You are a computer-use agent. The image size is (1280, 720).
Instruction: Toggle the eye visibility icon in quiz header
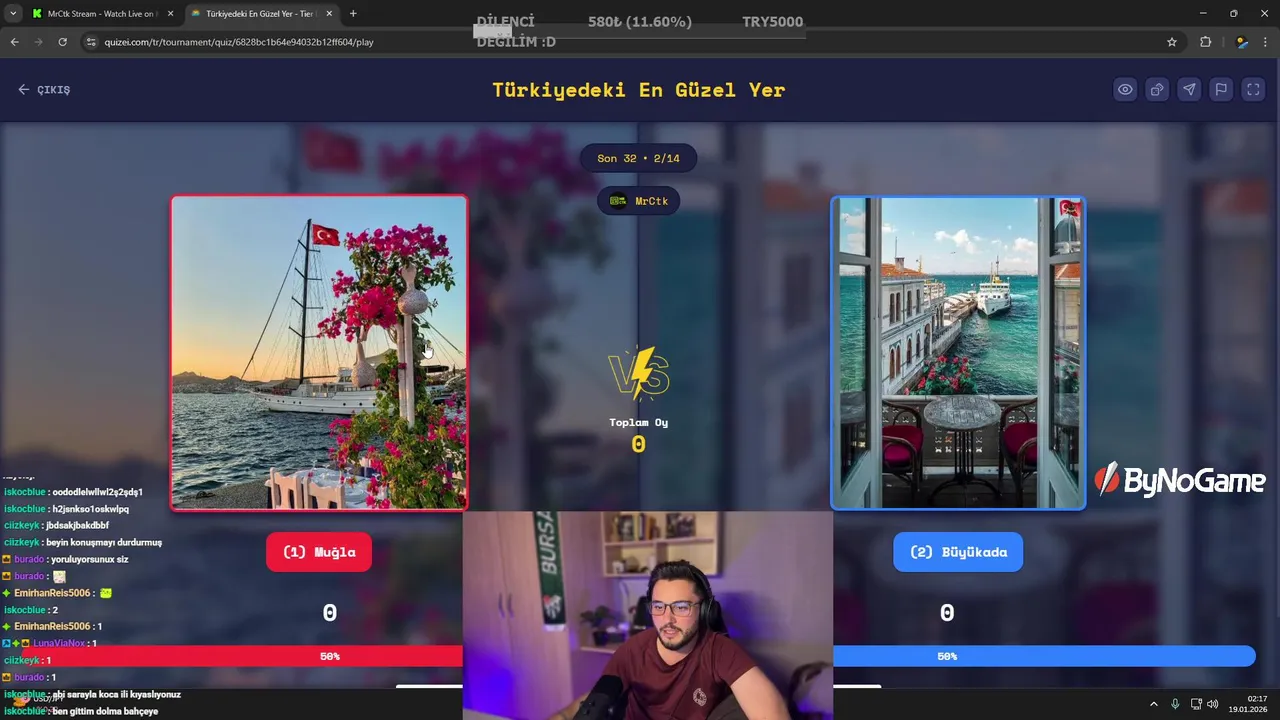point(1125,89)
